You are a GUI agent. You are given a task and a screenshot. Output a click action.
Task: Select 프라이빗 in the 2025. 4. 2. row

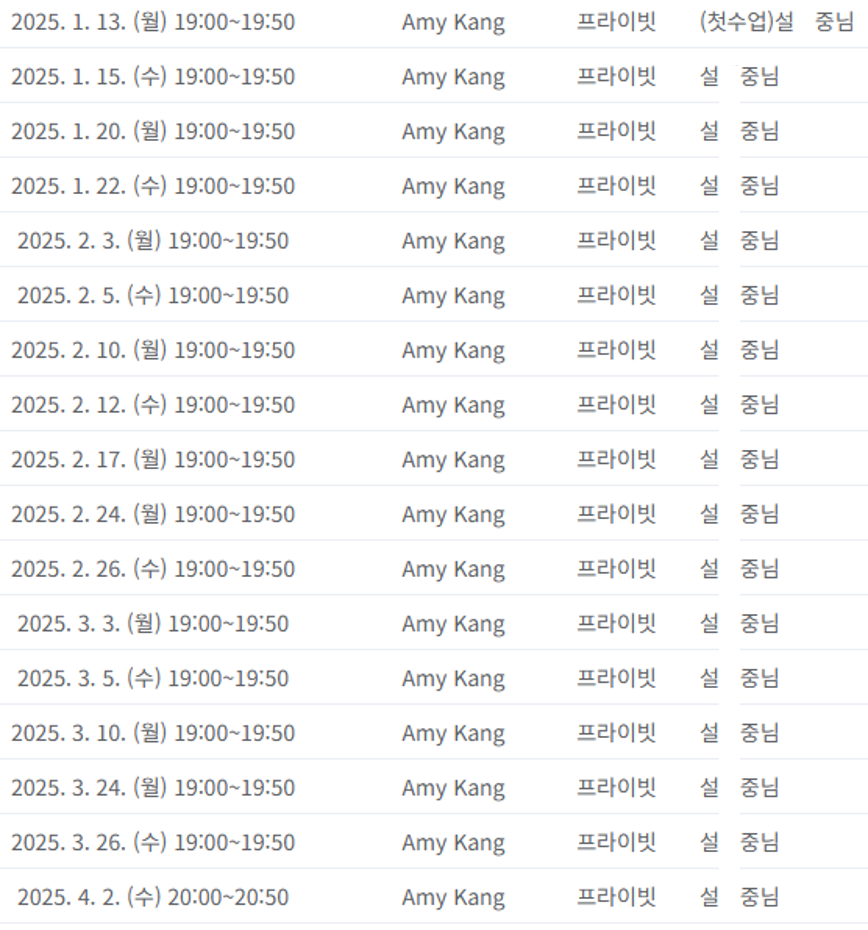[616, 896]
